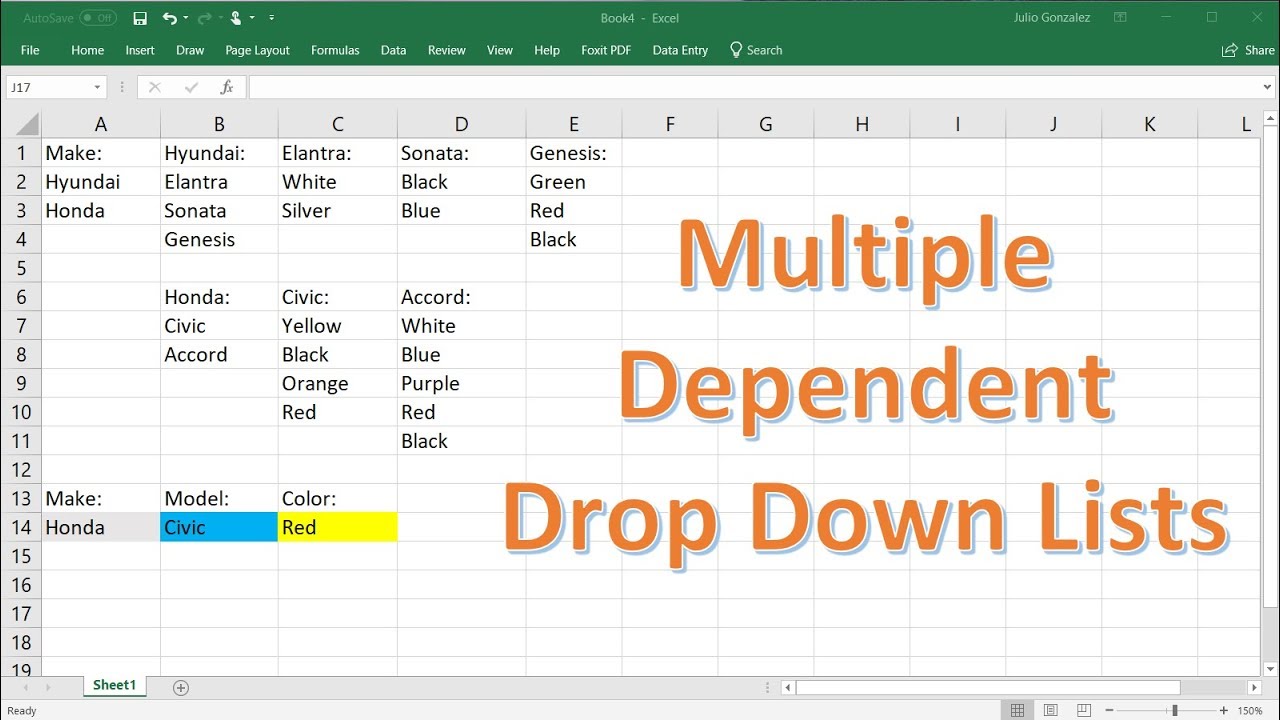Open the Redo history dropdown arrow

[x=220, y=18]
